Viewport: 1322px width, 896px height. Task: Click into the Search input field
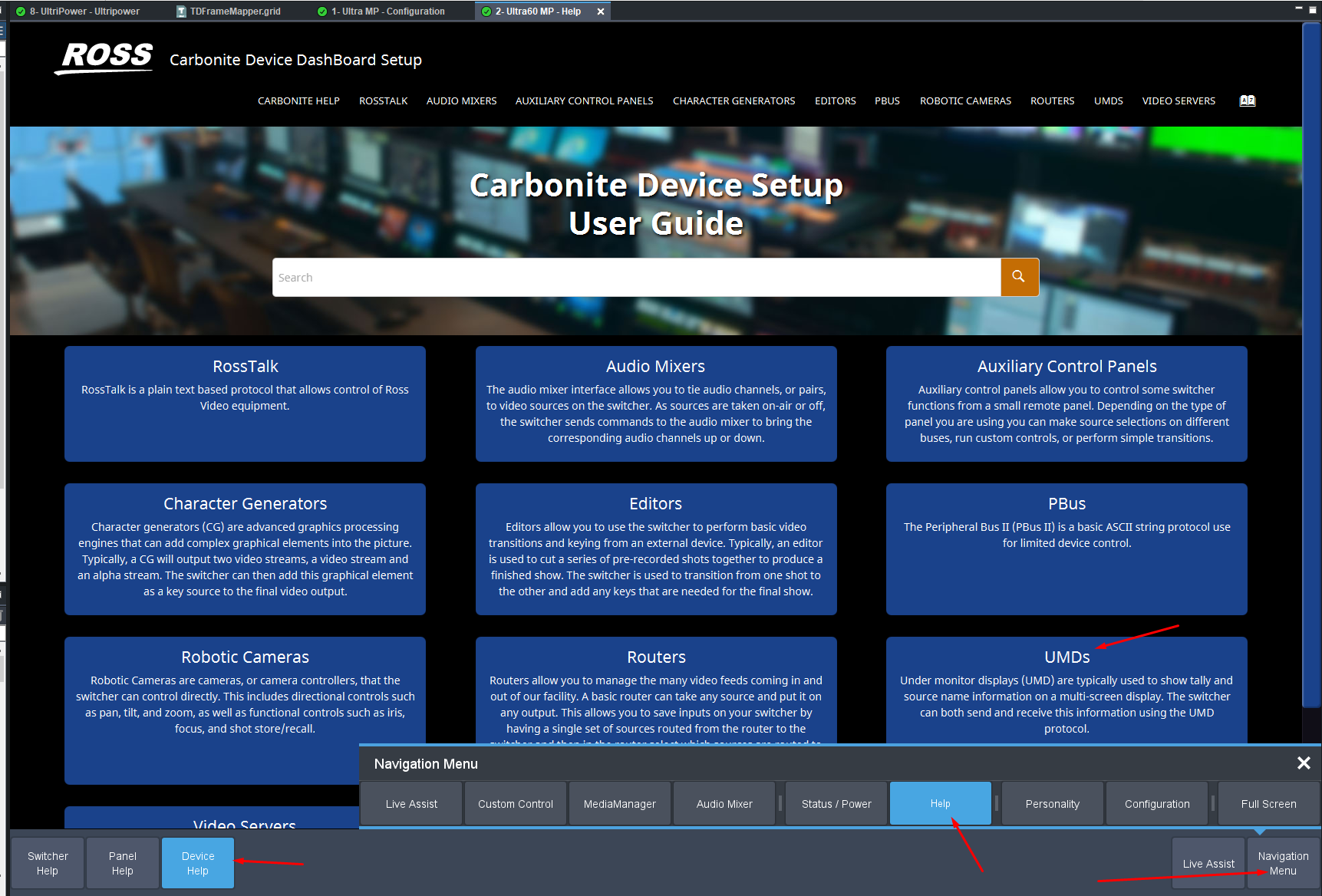pyautogui.click(x=637, y=277)
